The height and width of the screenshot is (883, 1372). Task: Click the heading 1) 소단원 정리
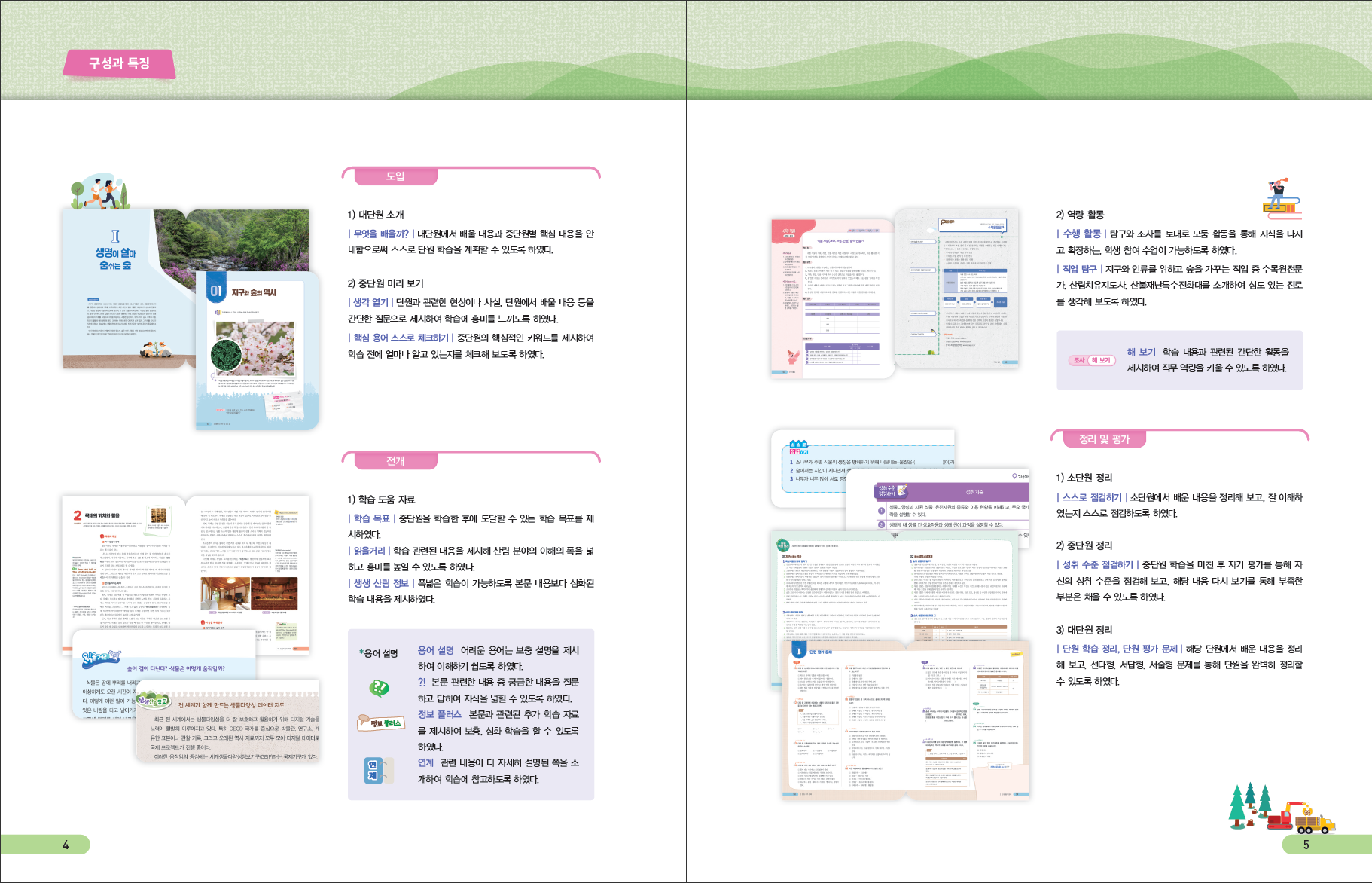click(1084, 478)
